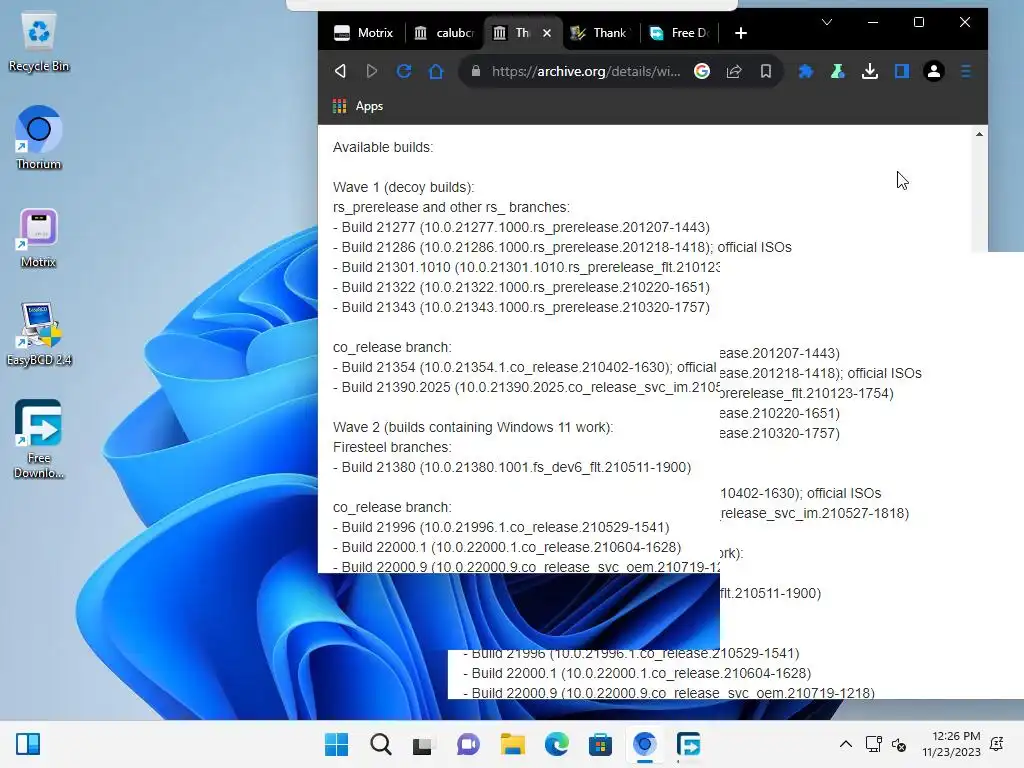Go back using the browser back arrow
The image size is (1024, 768).
340,71
